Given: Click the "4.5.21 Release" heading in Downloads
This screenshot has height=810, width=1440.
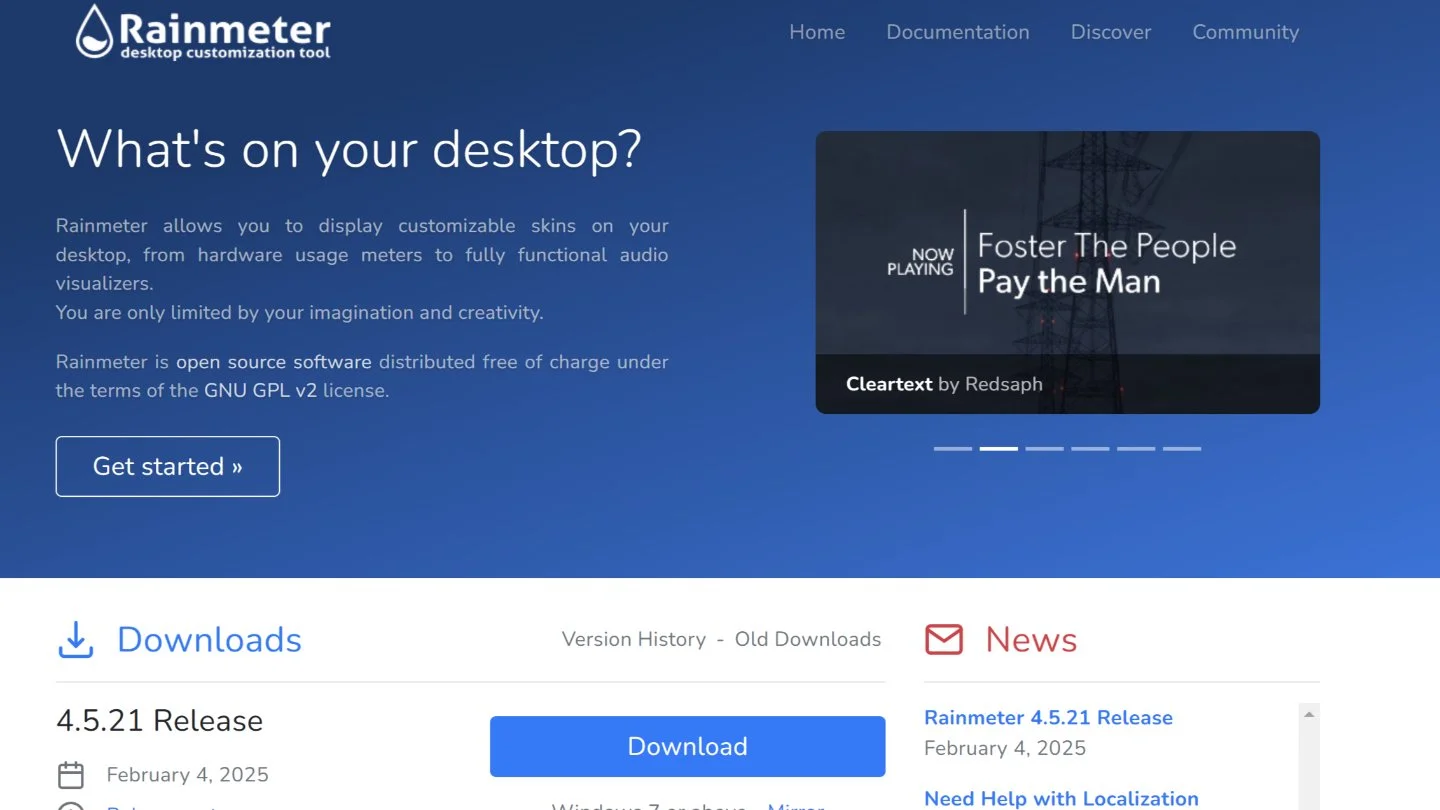Looking at the screenshot, I should tap(160, 721).
